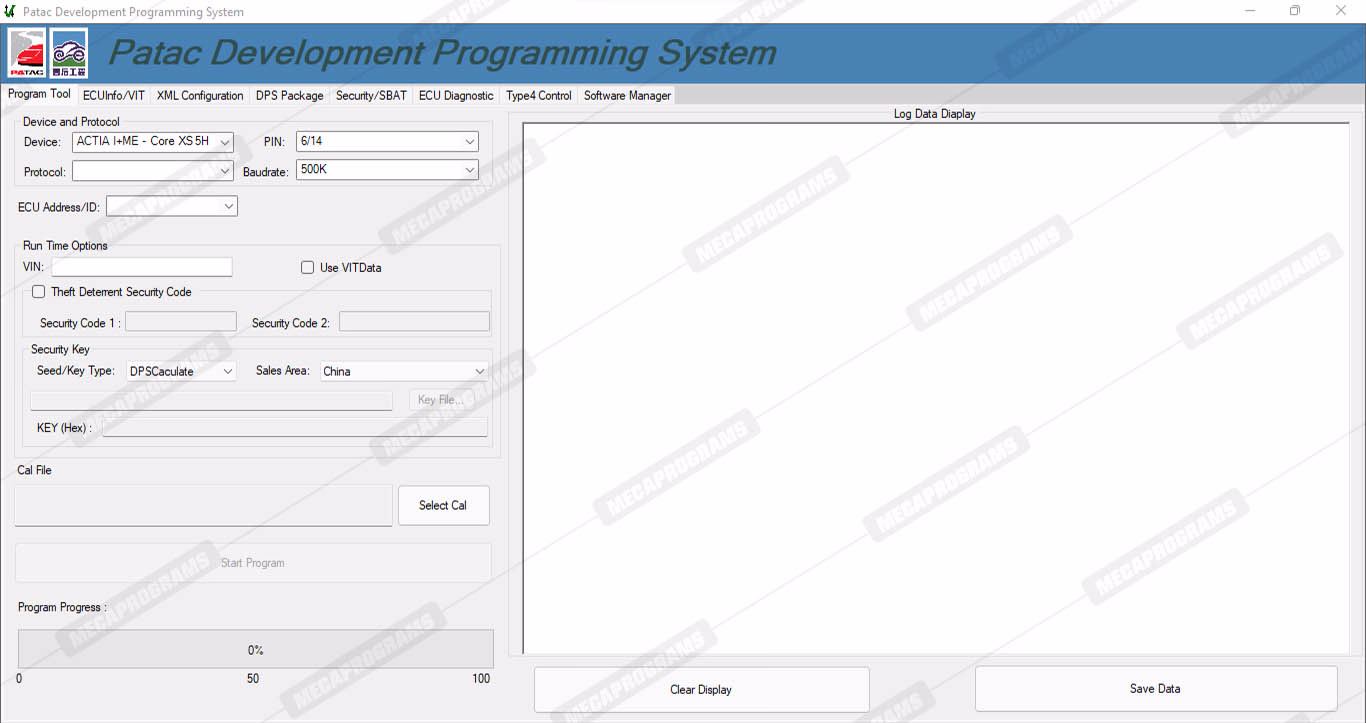Click the blue car emblem logo icon
The width and height of the screenshot is (1366, 723).
[69, 53]
